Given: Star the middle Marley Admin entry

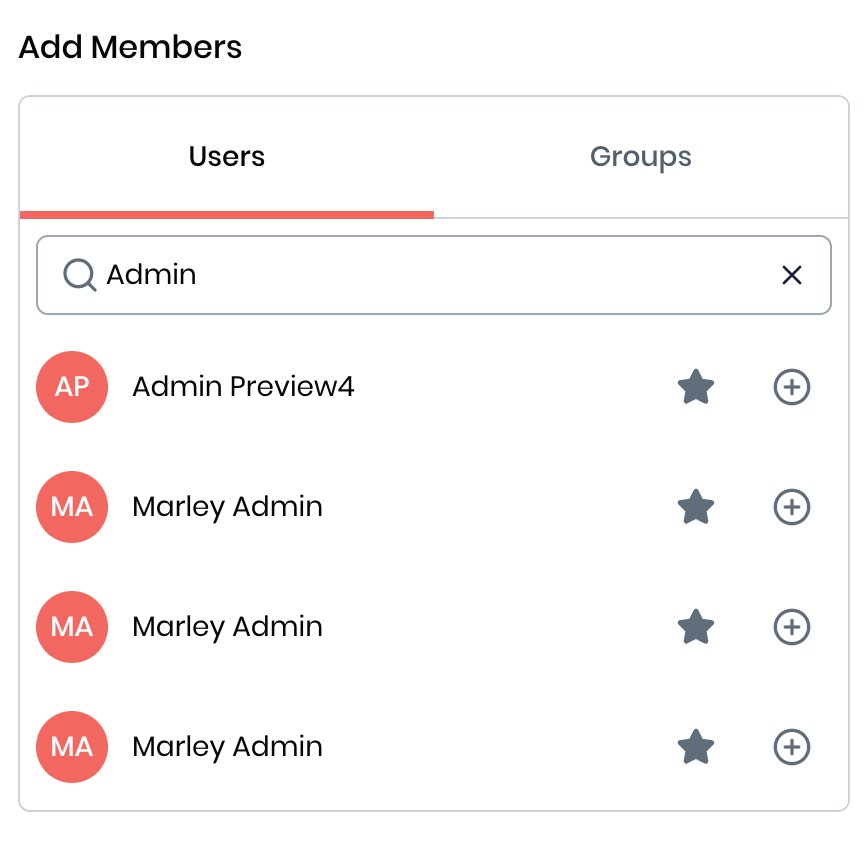Looking at the screenshot, I should [695, 627].
